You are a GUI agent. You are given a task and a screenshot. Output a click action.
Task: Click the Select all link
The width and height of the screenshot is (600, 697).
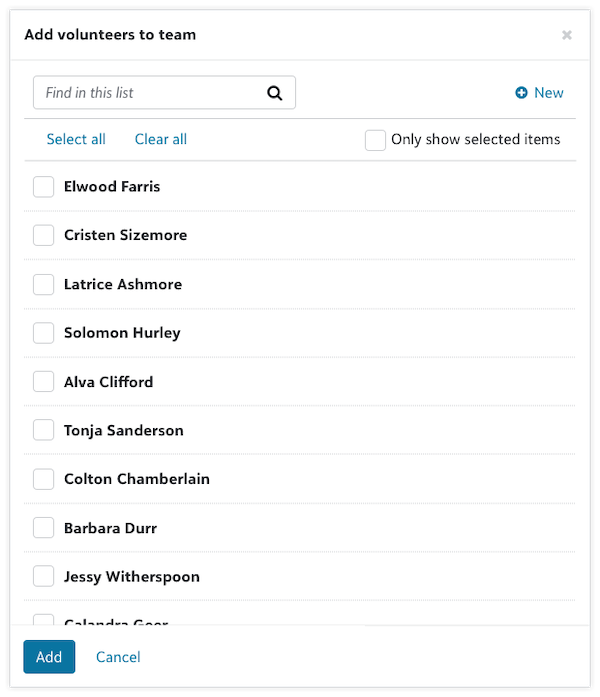point(76,140)
